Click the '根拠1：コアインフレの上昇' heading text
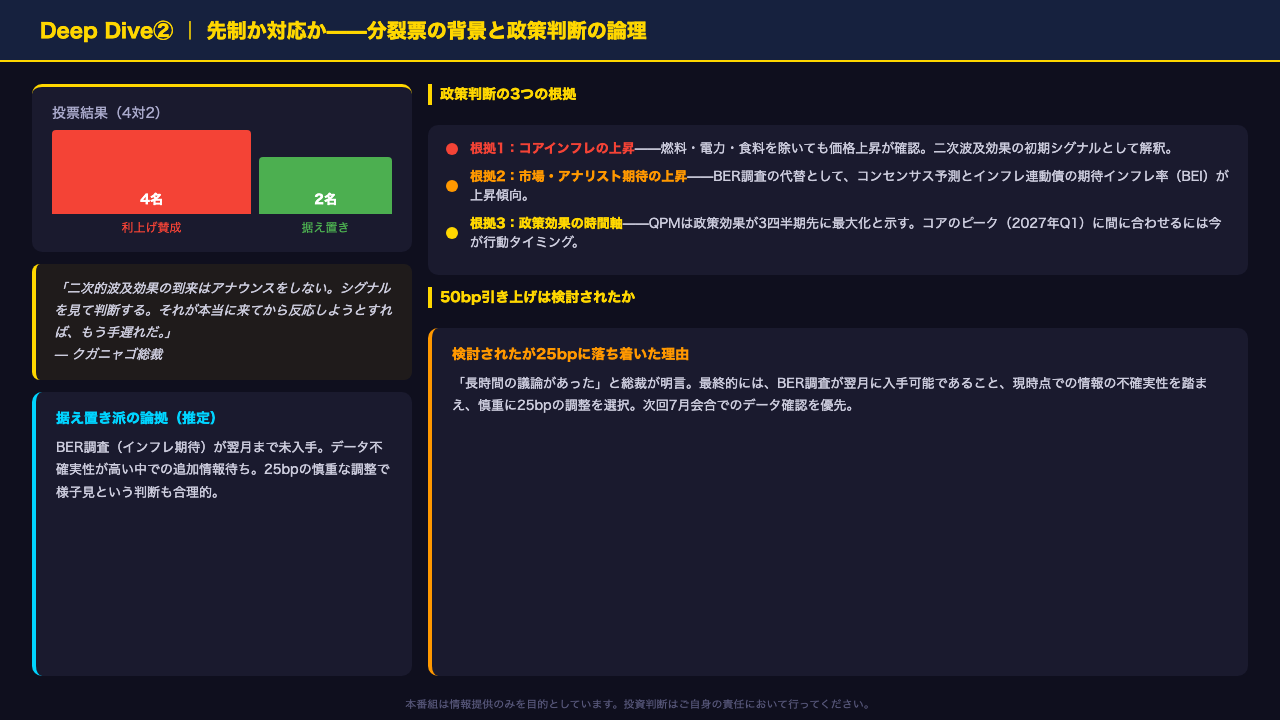Image resolution: width=1280 pixels, height=720 pixels. tap(552, 148)
